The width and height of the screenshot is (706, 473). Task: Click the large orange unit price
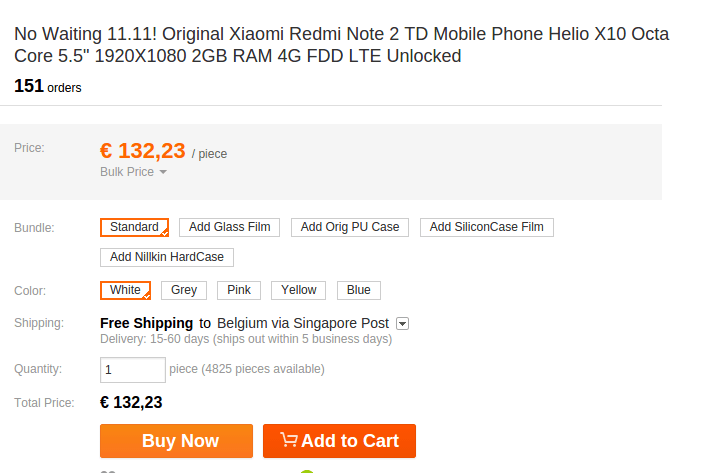[x=143, y=151]
